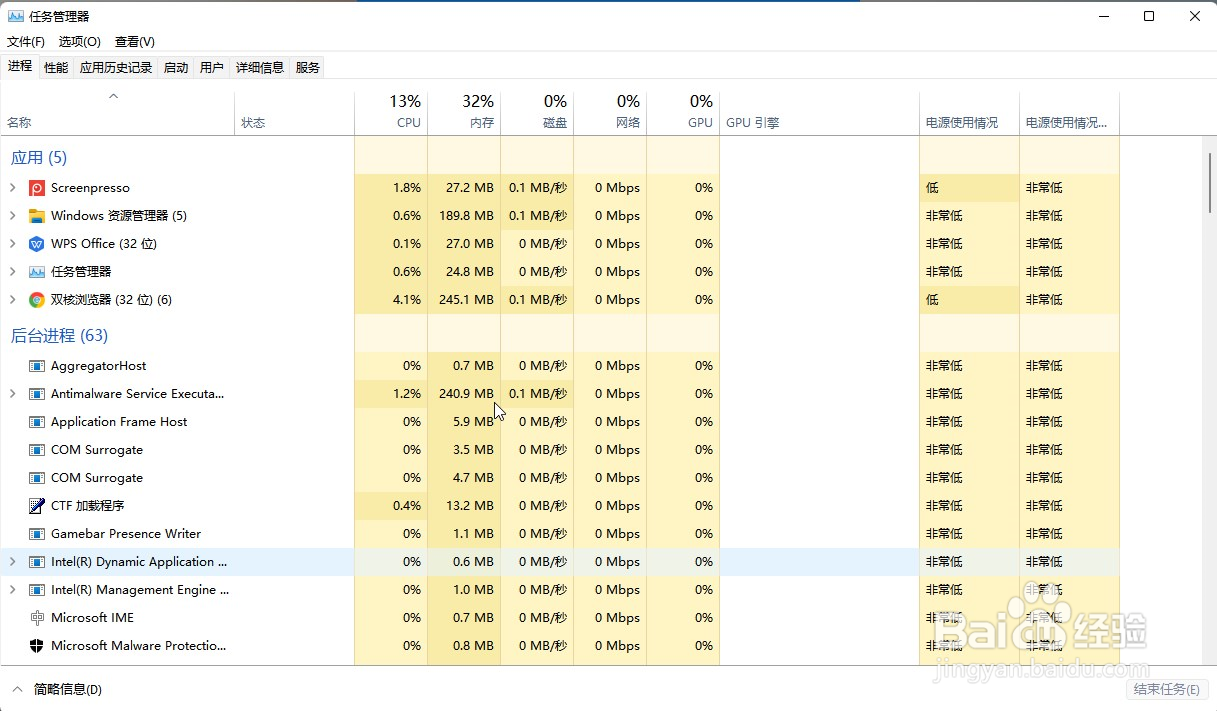The image size is (1217, 711).
Task: Click the Intel(R) Dynamic Application icon
Action: coord(37,562)
